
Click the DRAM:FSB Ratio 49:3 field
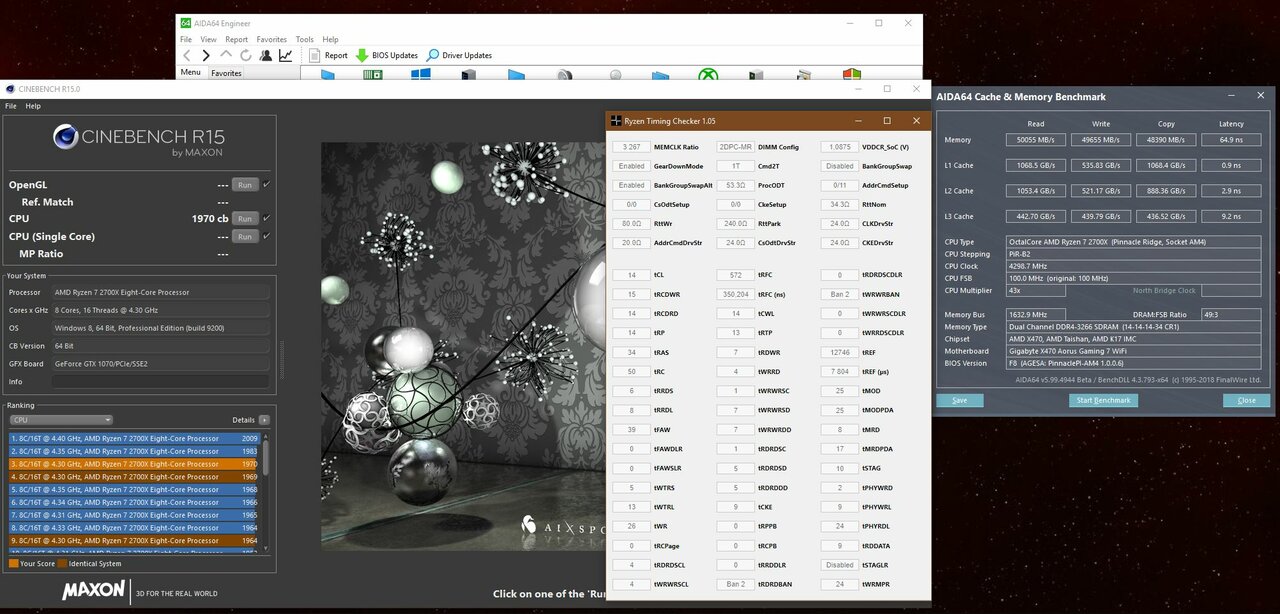(1231, 315)
